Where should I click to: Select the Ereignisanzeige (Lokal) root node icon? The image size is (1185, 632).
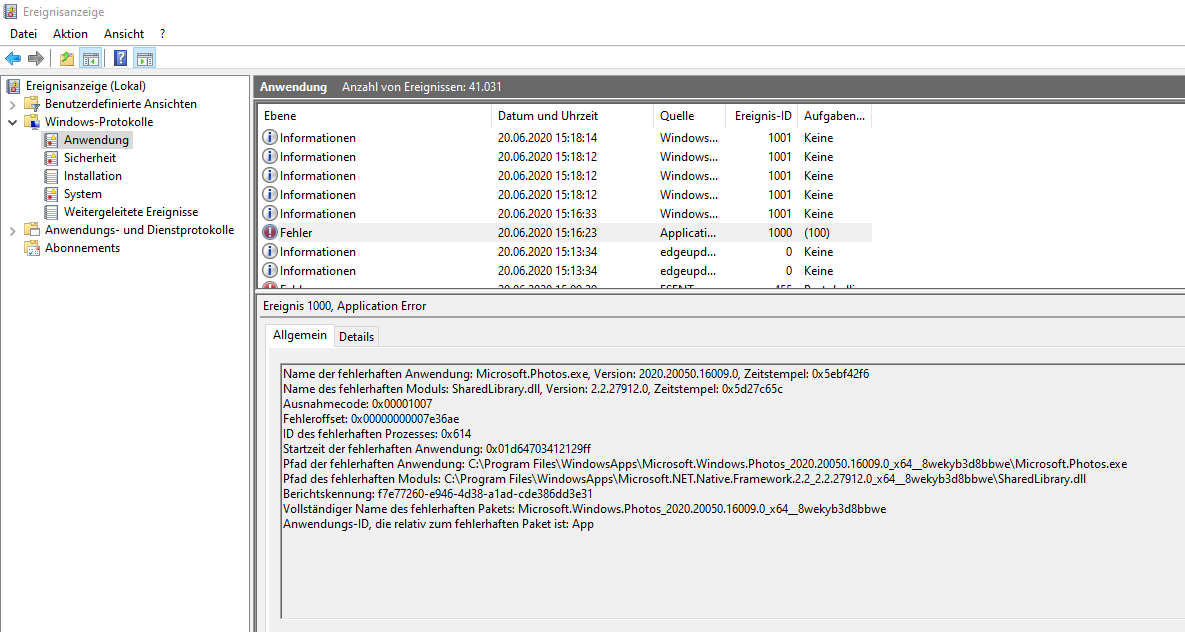click(13, 86)
